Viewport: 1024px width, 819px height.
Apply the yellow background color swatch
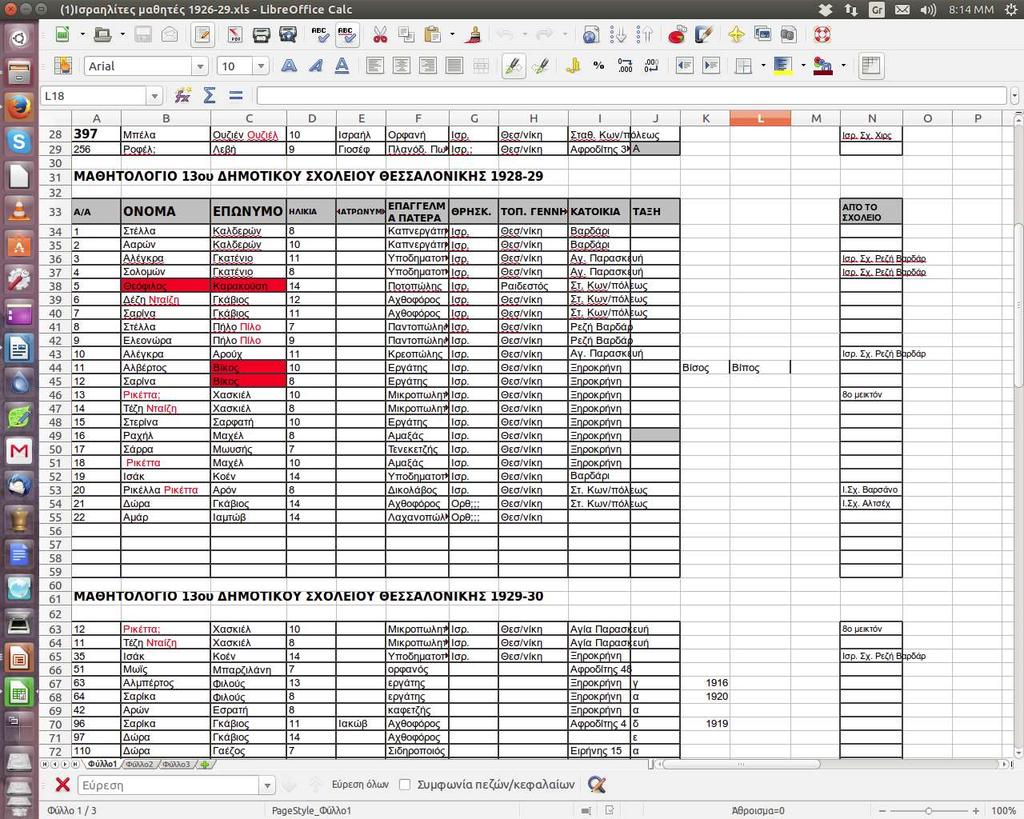782,65
